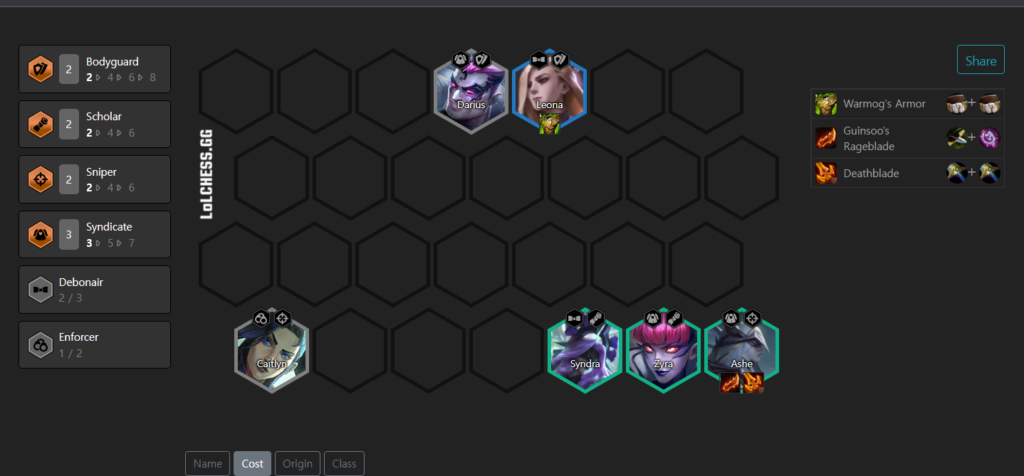Click the Guinsoo's Rageblade item icon in list
Viewport: 1024px width, 476px height.
[825, 138]
